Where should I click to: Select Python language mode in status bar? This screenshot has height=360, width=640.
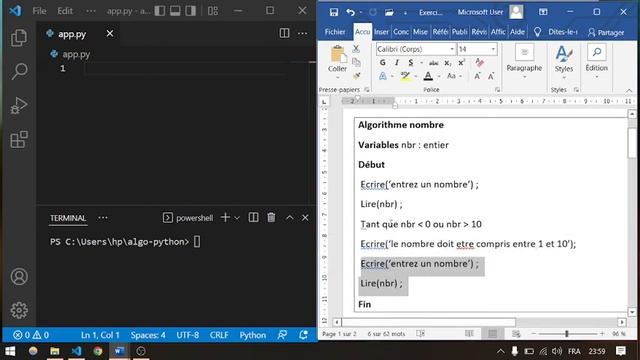(x=252, y=335)
